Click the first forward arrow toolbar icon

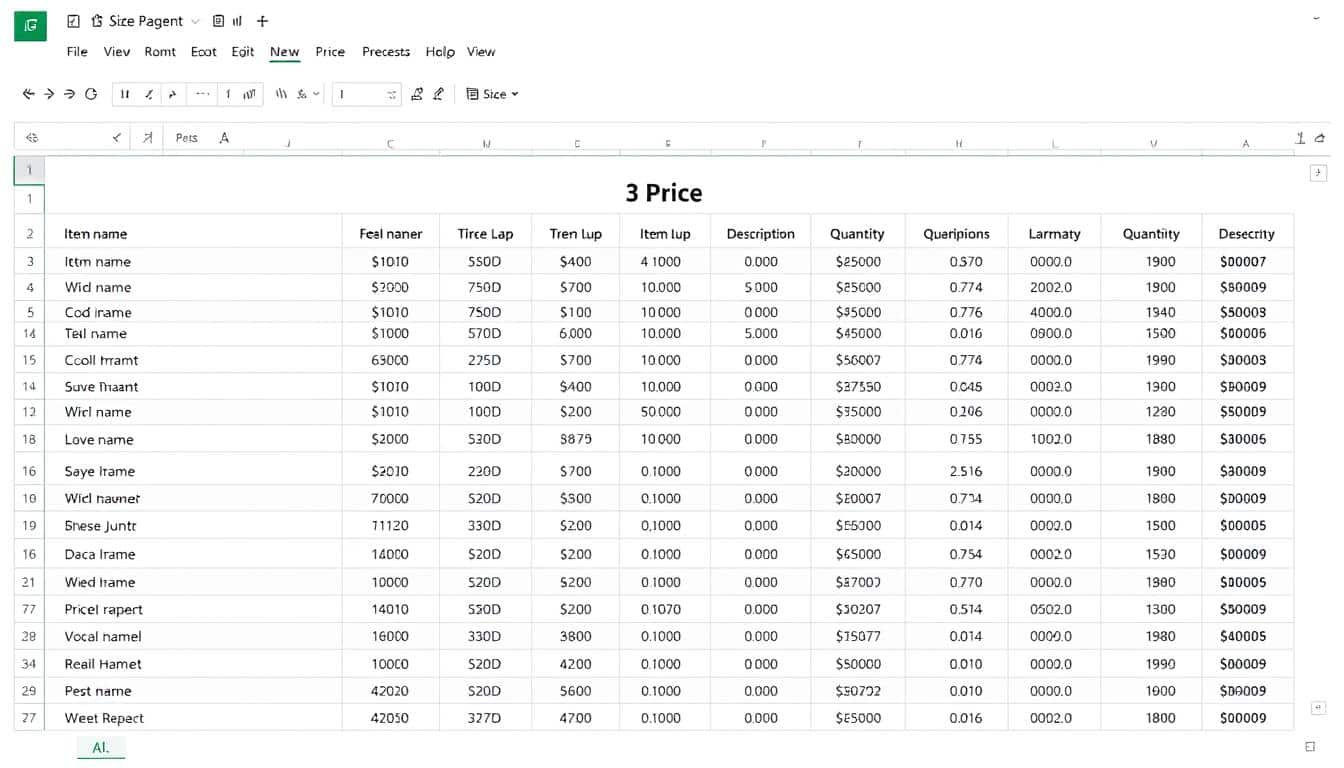pyautogui.click(x=48, y=94)
